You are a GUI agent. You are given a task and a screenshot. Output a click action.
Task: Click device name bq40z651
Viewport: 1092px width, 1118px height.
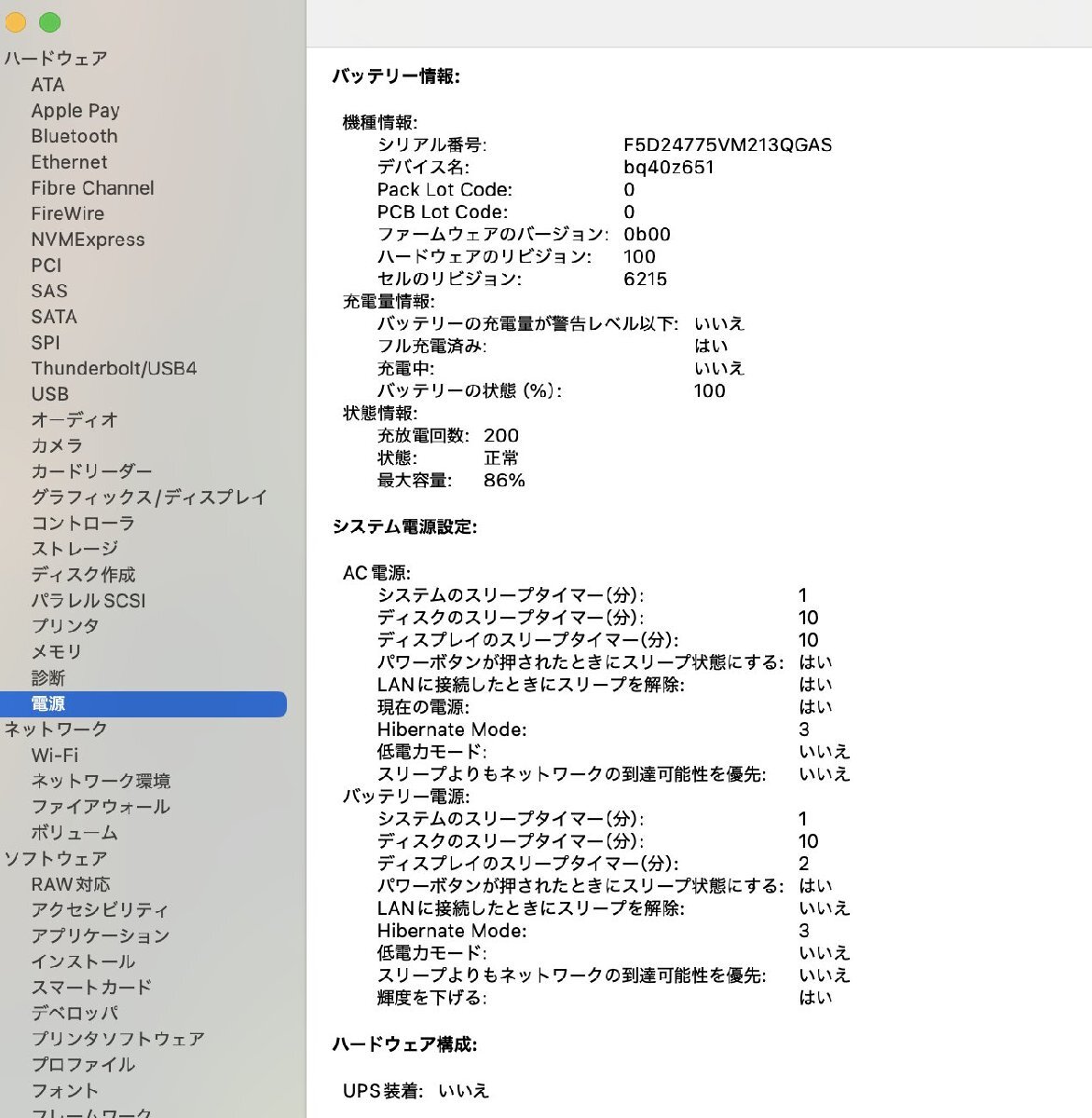(x=669, y=168)
